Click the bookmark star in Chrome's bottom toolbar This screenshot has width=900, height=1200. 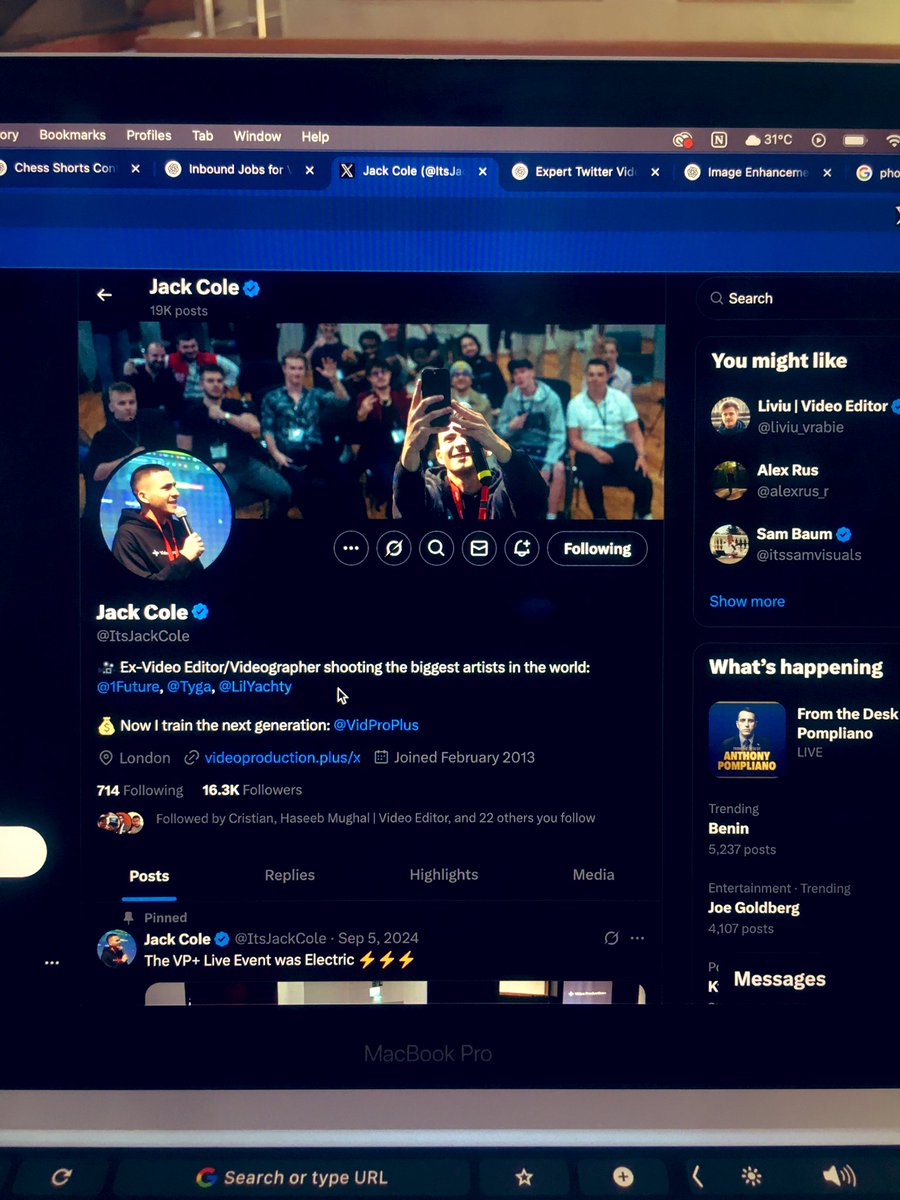[x=524, y=1177]
